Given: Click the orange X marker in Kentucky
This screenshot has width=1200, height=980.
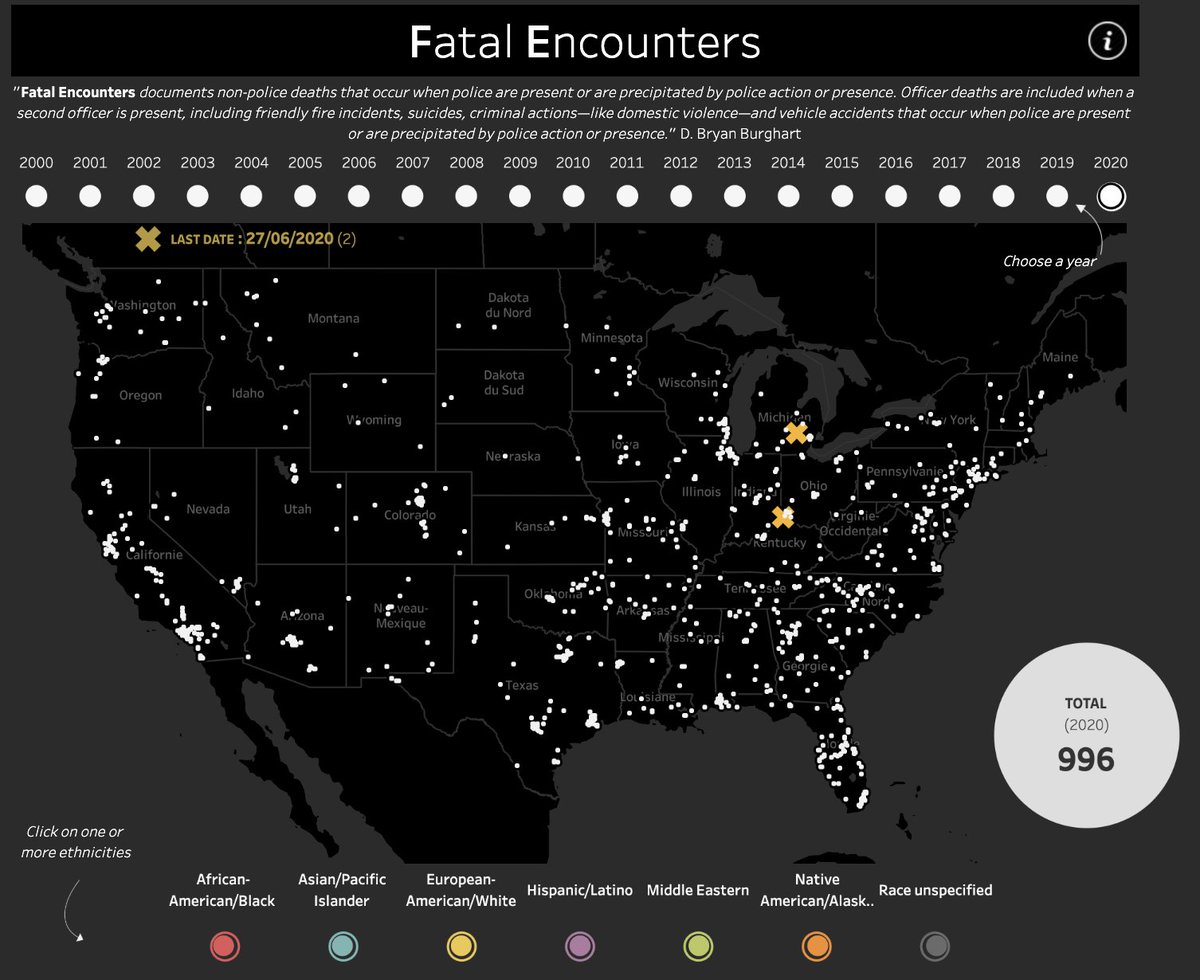Looking at the screenshot, I should pos(783,518).
